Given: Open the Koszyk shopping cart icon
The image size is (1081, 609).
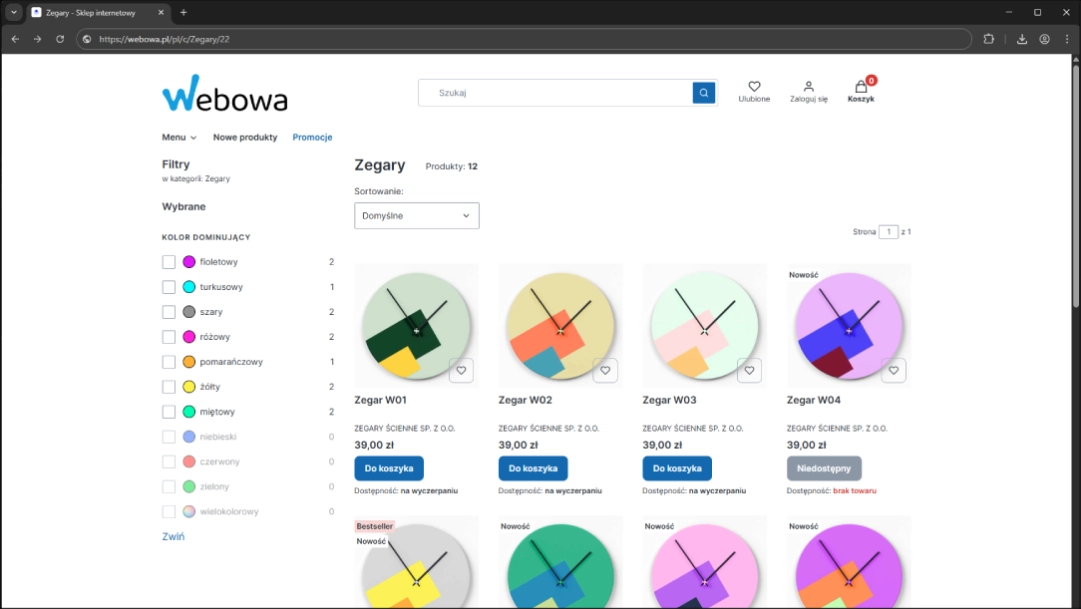Looking at the screenshot, I should 861,87.
